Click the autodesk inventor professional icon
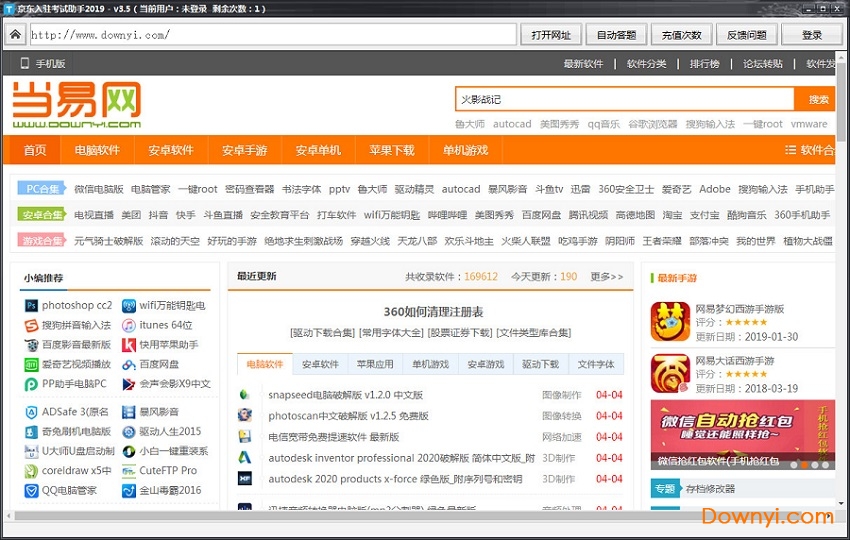Image resolution: width=850 pixels, height=540 pixels. [x=244, y=457]
